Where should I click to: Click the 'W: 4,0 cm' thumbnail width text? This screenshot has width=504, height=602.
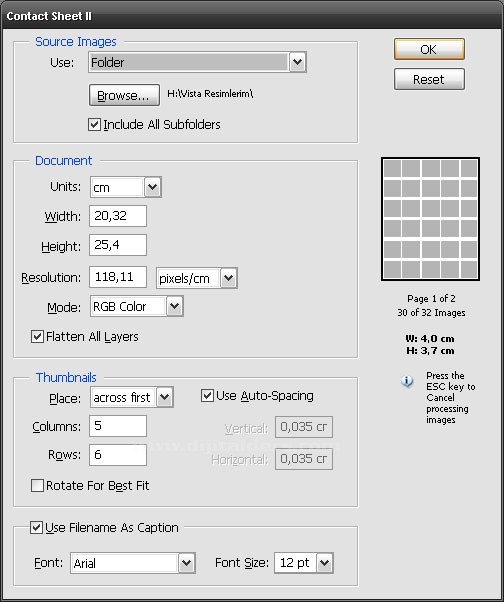click(430, 339)
